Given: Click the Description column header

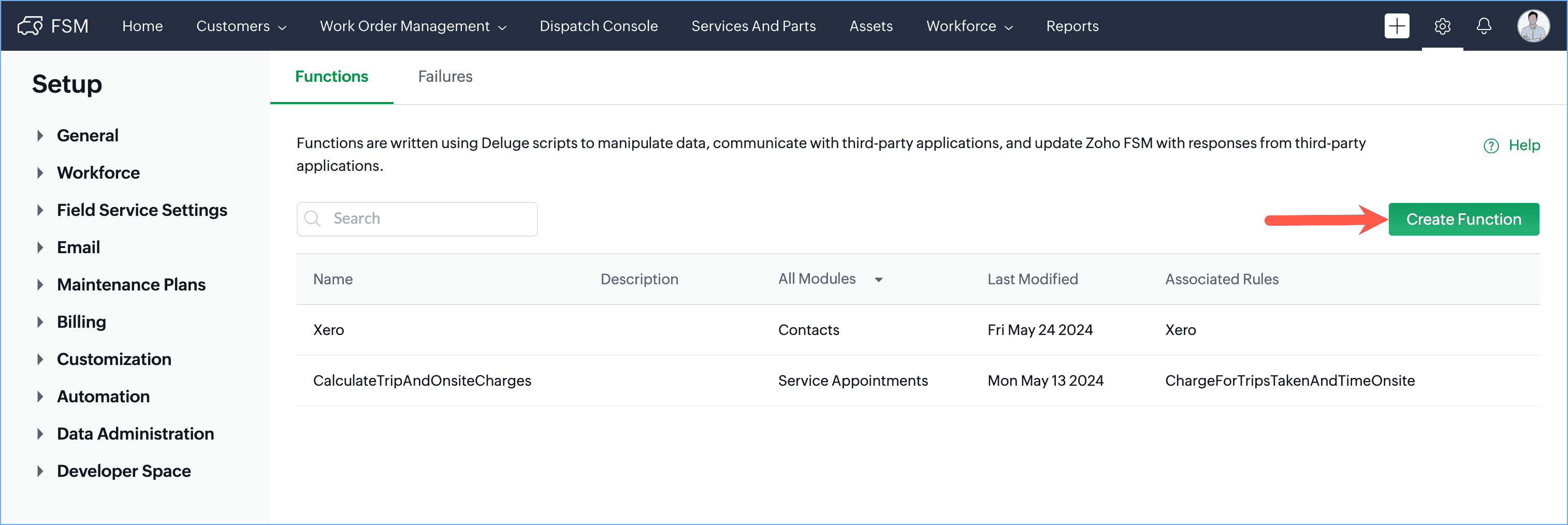Looking at the screenshot, I should click(639, 279).
